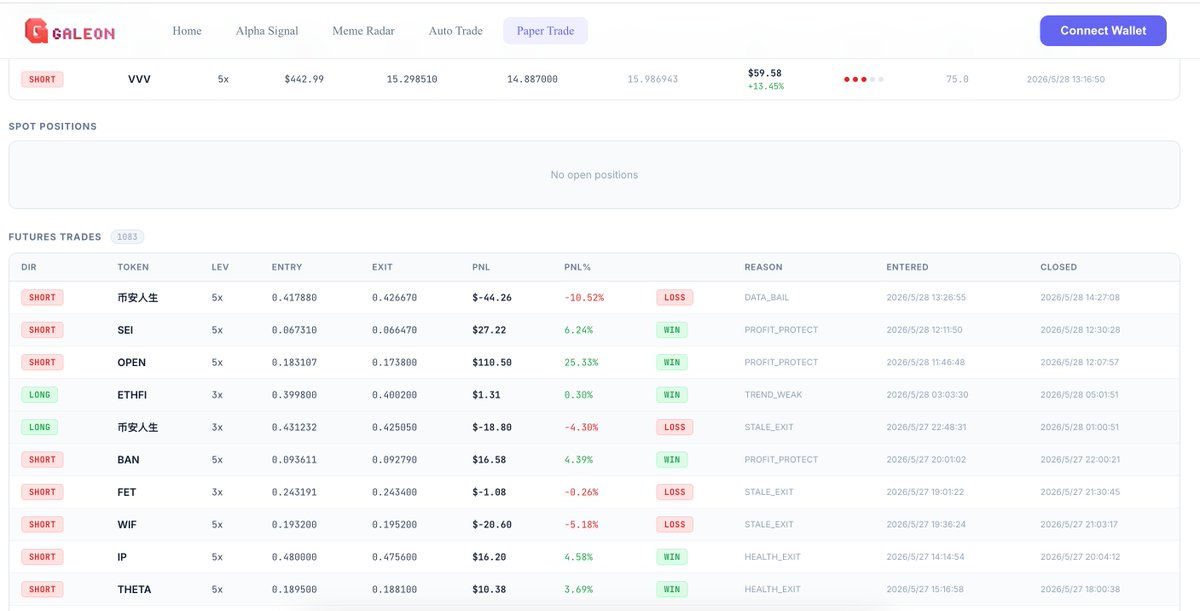
Task: Click the LEV column header
Action: 220,267
